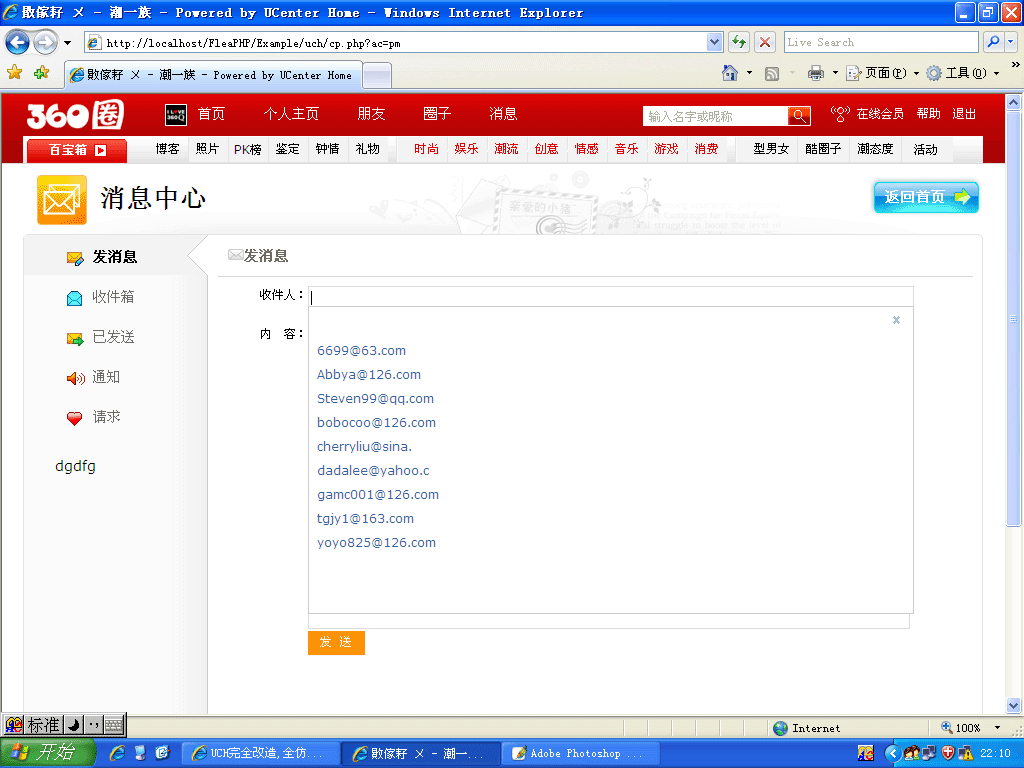The width and height of the screenshot is (1024, 768).
Task: Click the red site search magnifier button
Action: point(799,116)
